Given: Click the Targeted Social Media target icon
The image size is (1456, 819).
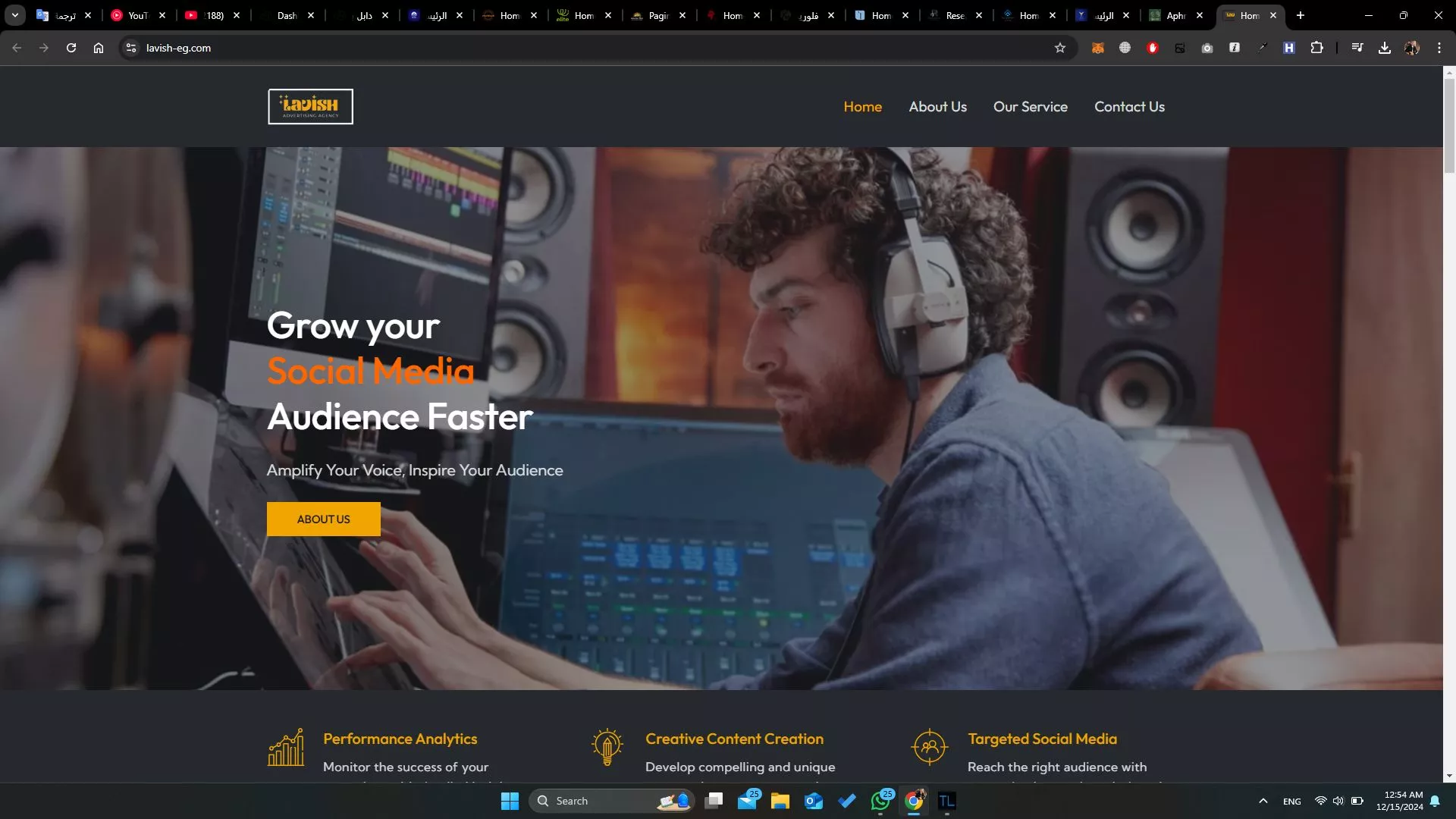Looking at the screenshot, I should [930, 748].
